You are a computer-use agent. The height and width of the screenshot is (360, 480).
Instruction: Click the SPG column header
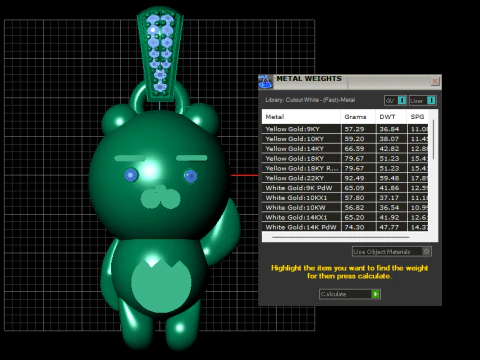coord(417,117)
